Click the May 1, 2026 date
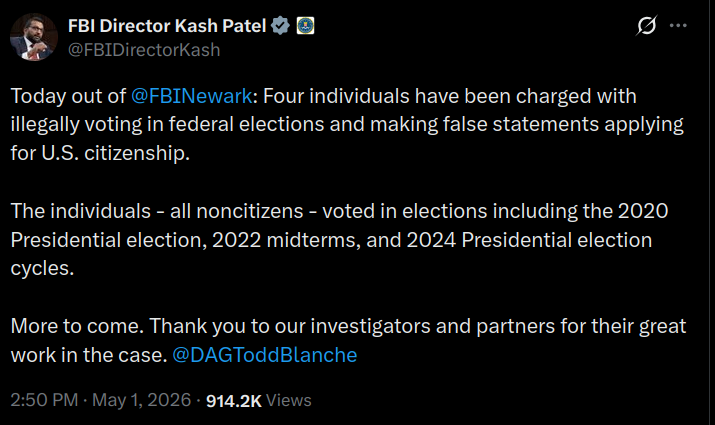Image resolution: width=715 pixels, height=425 pixels. point(141,400)
